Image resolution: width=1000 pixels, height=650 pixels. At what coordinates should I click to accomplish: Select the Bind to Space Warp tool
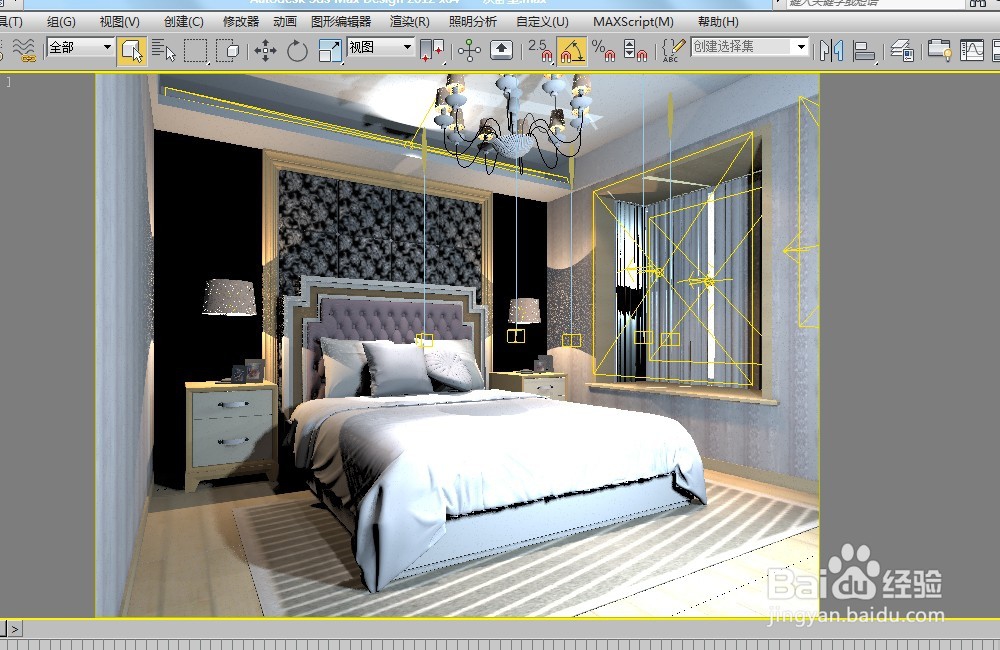pyautogui.click(x=24, y=50)
